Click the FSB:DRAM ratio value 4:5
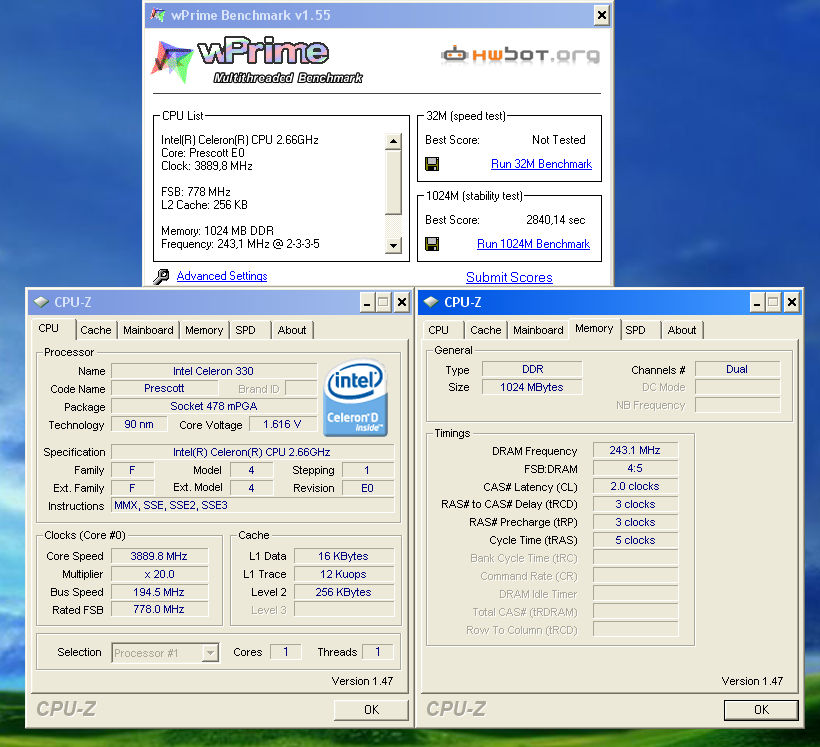 635,468
